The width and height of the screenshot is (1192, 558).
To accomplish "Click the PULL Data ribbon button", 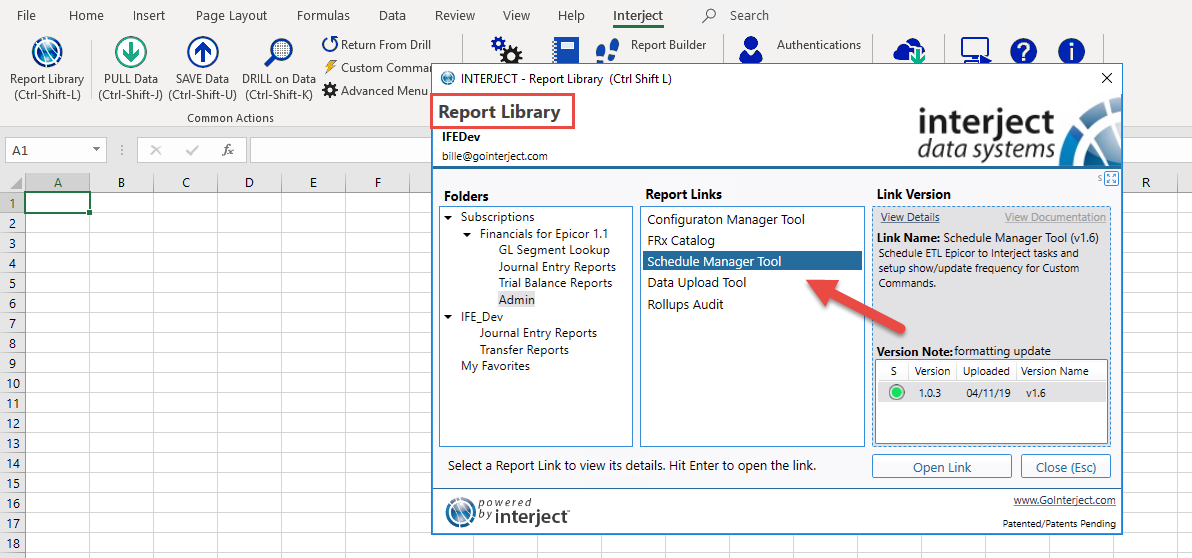I will coord(131,70).
